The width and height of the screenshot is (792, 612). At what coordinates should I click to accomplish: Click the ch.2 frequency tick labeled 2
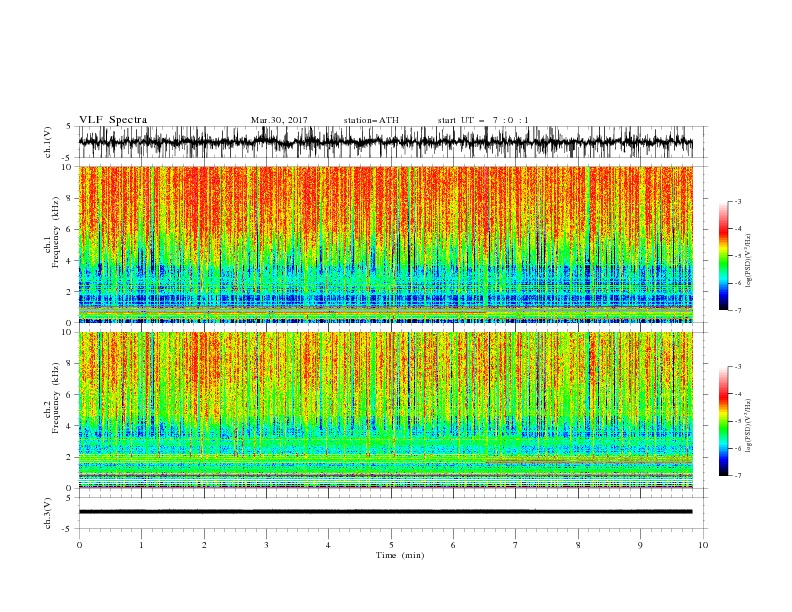click(69, 457)
